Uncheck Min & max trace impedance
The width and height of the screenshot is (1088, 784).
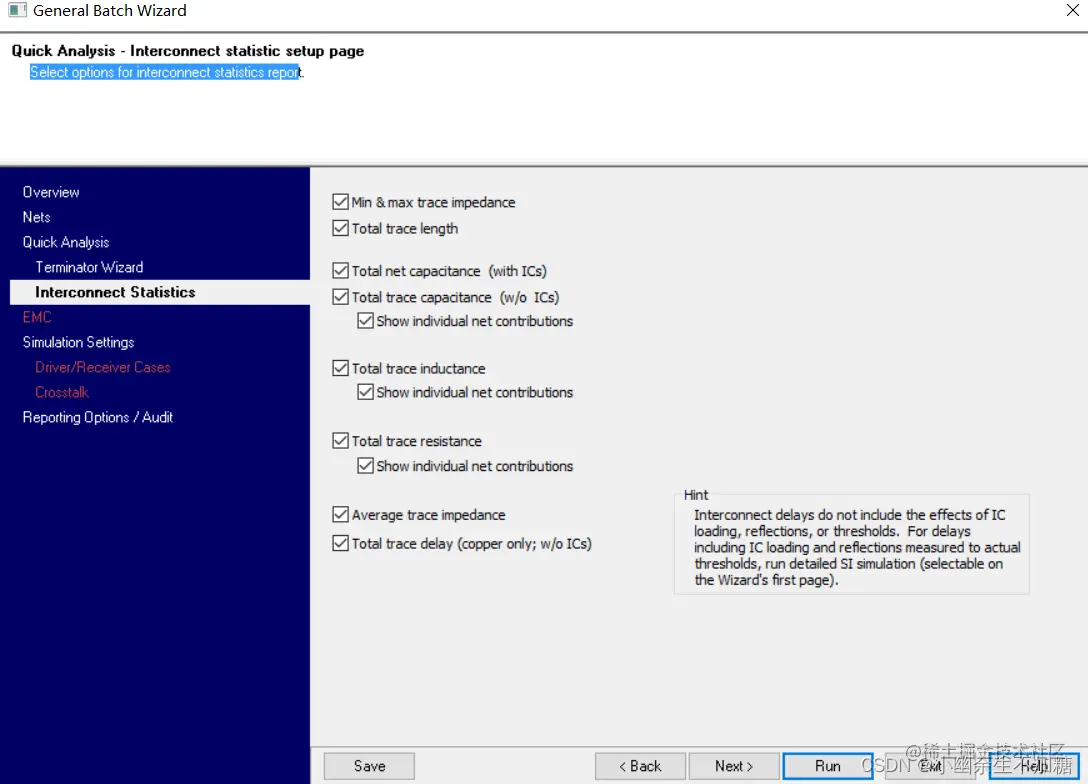click(x=340, y=202)
